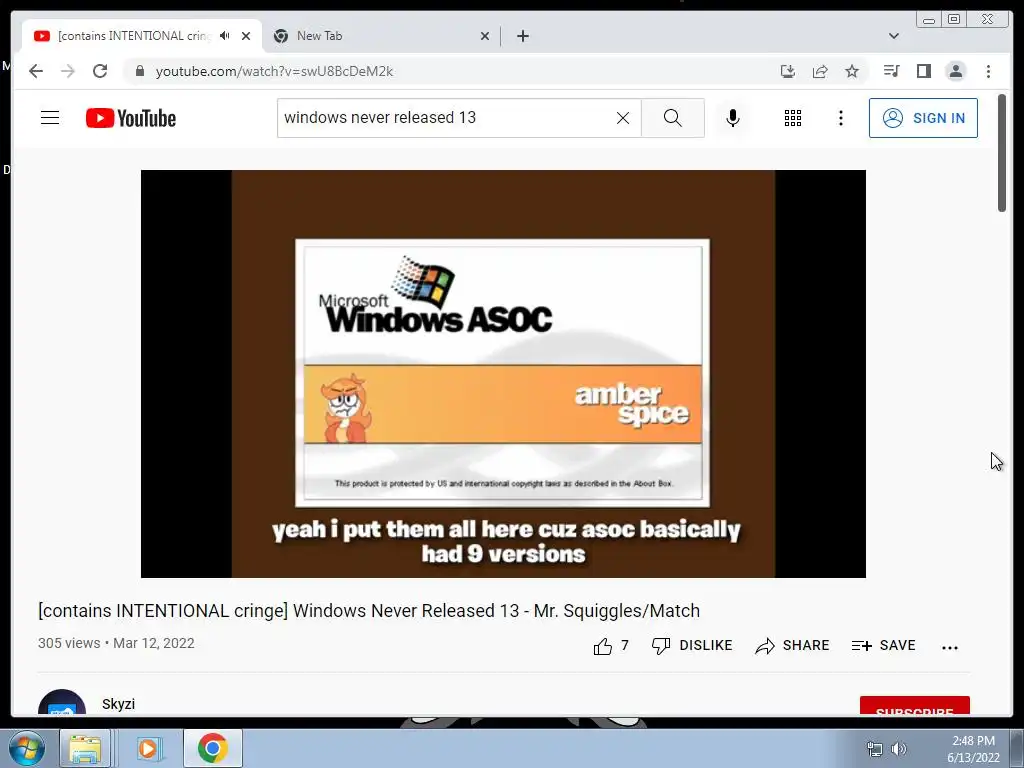Click the browser forward arrow

pos(68,71)
